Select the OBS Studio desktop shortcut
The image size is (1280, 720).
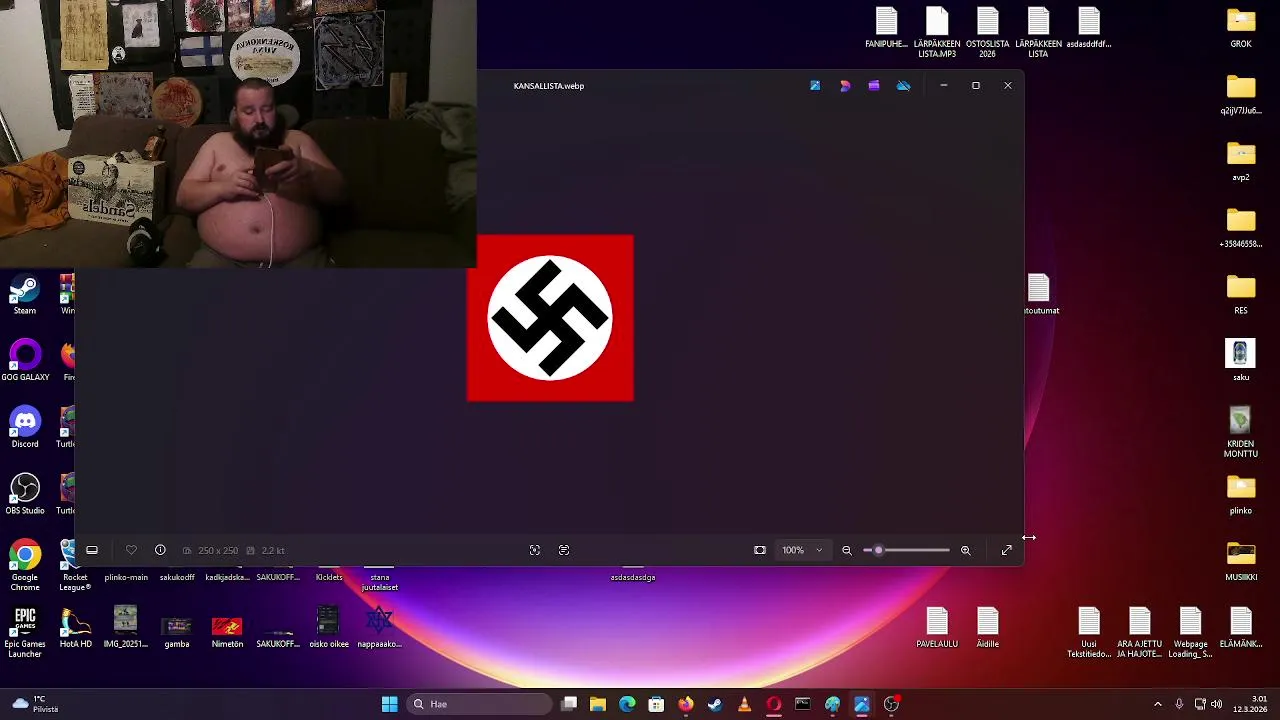point(25,495)
